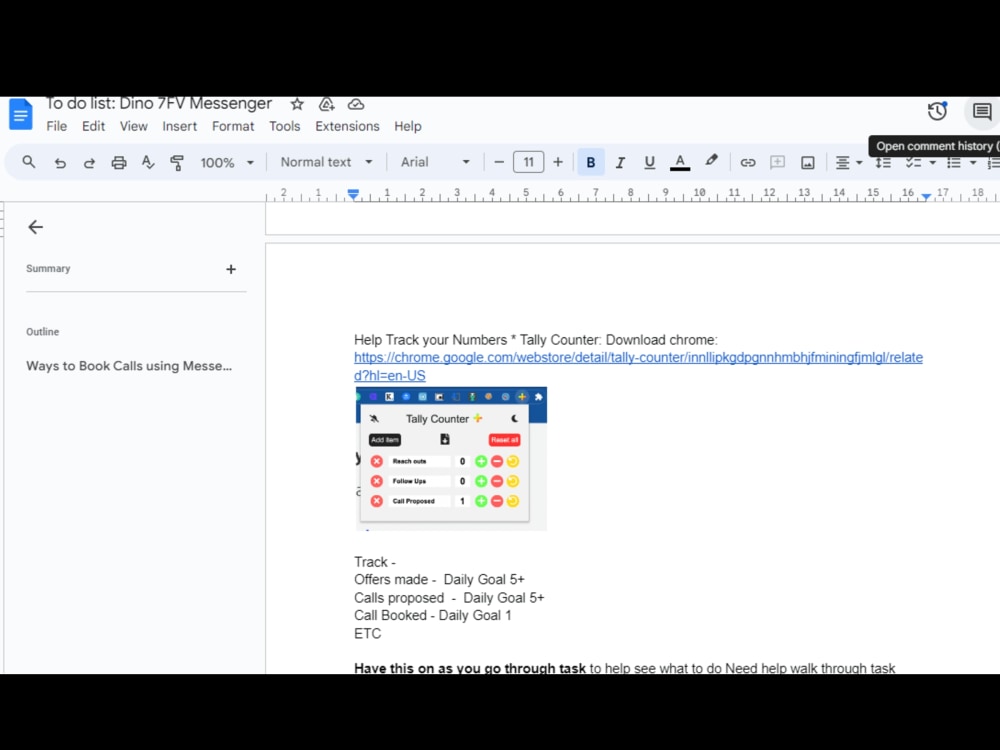Apply bulleted list formatting
This screenshot has width=1000, height=750.
954,163
